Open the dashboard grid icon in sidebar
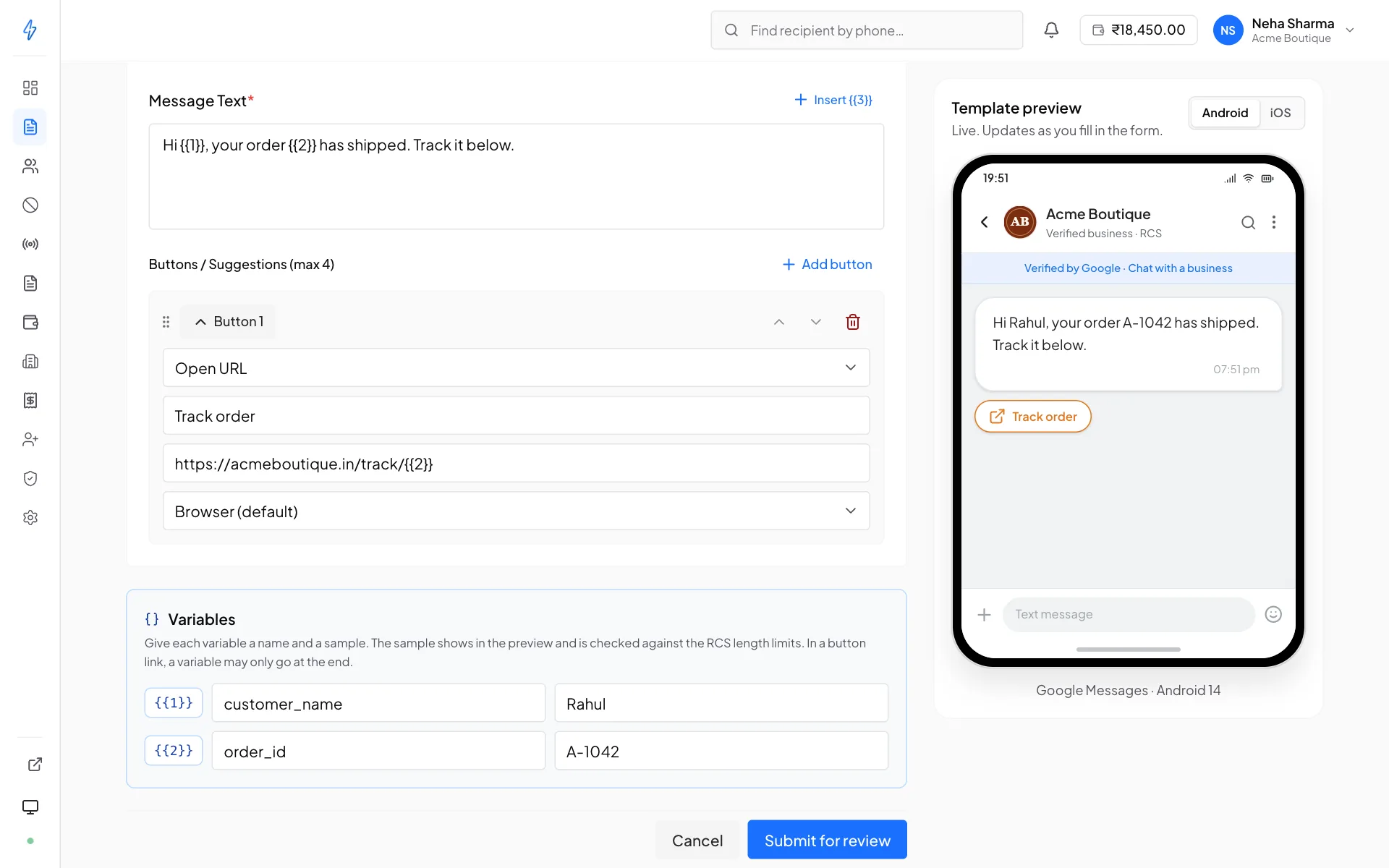 (x=30, y=88)
